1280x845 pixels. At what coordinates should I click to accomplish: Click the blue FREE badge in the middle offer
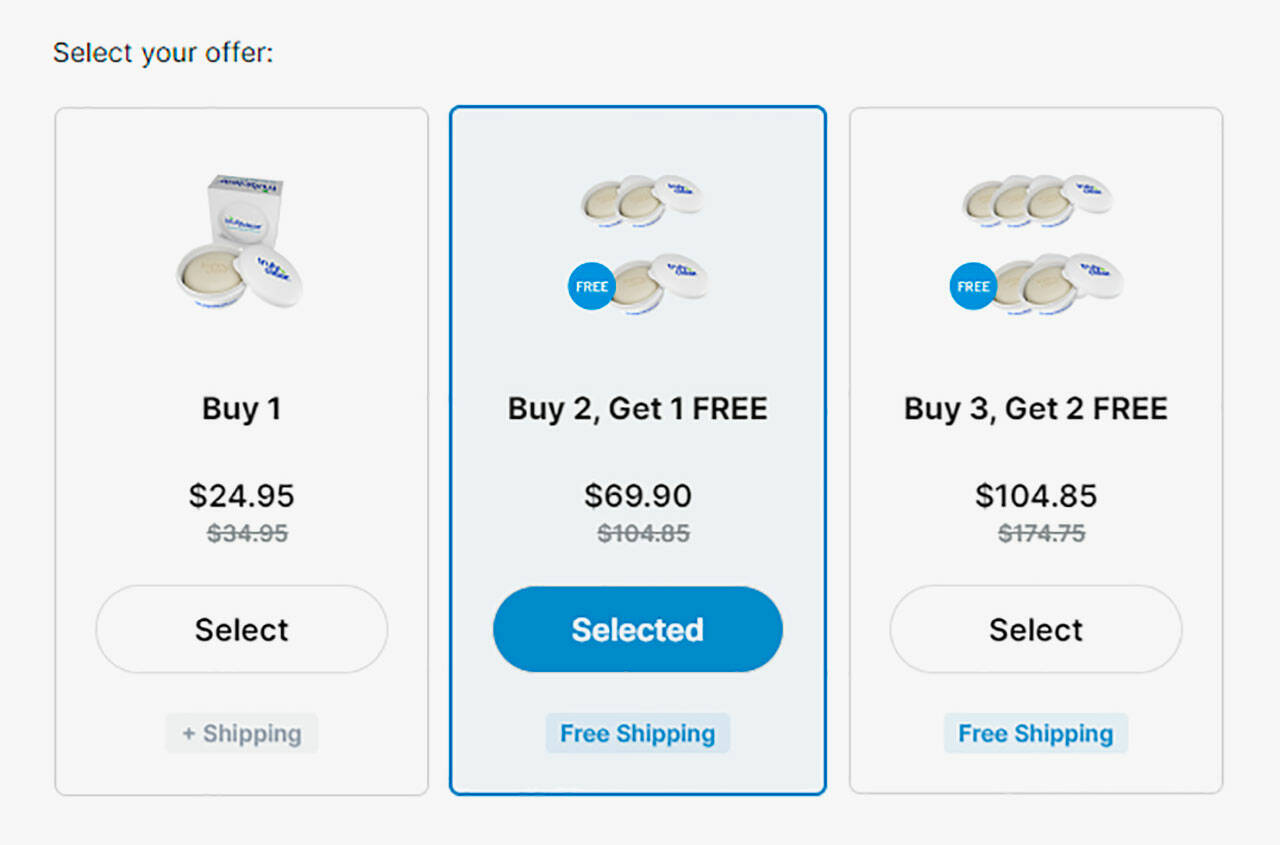[591, 286]
